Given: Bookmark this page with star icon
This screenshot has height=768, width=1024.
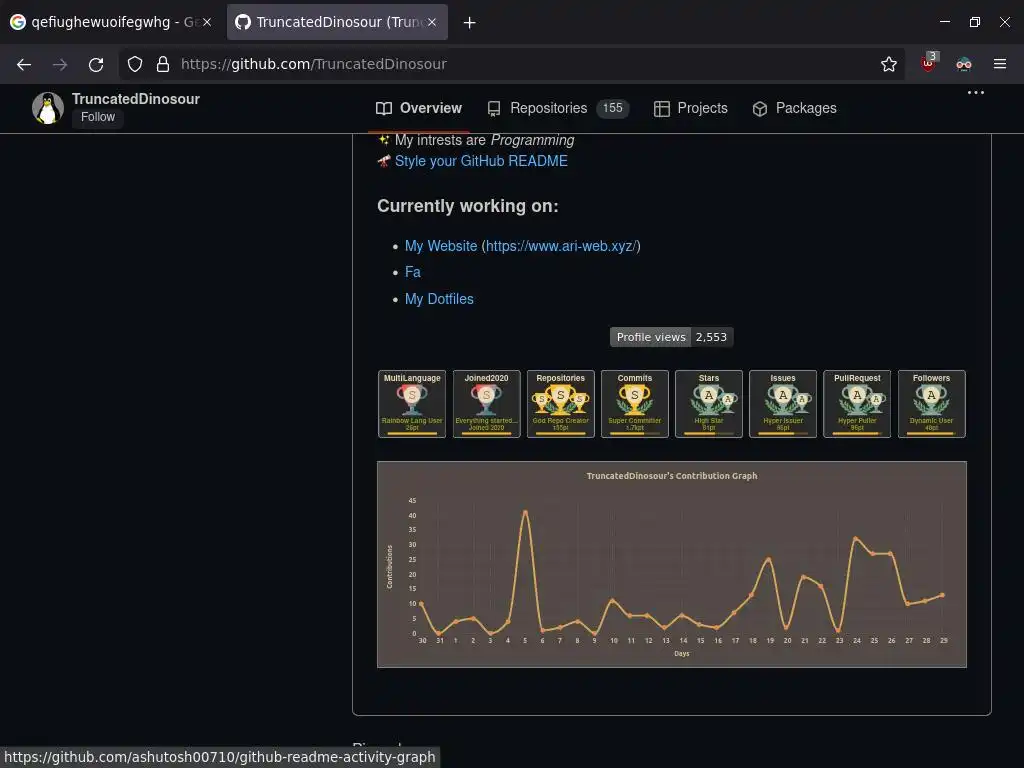Looking at the screenshot, I should coord(888,64).
